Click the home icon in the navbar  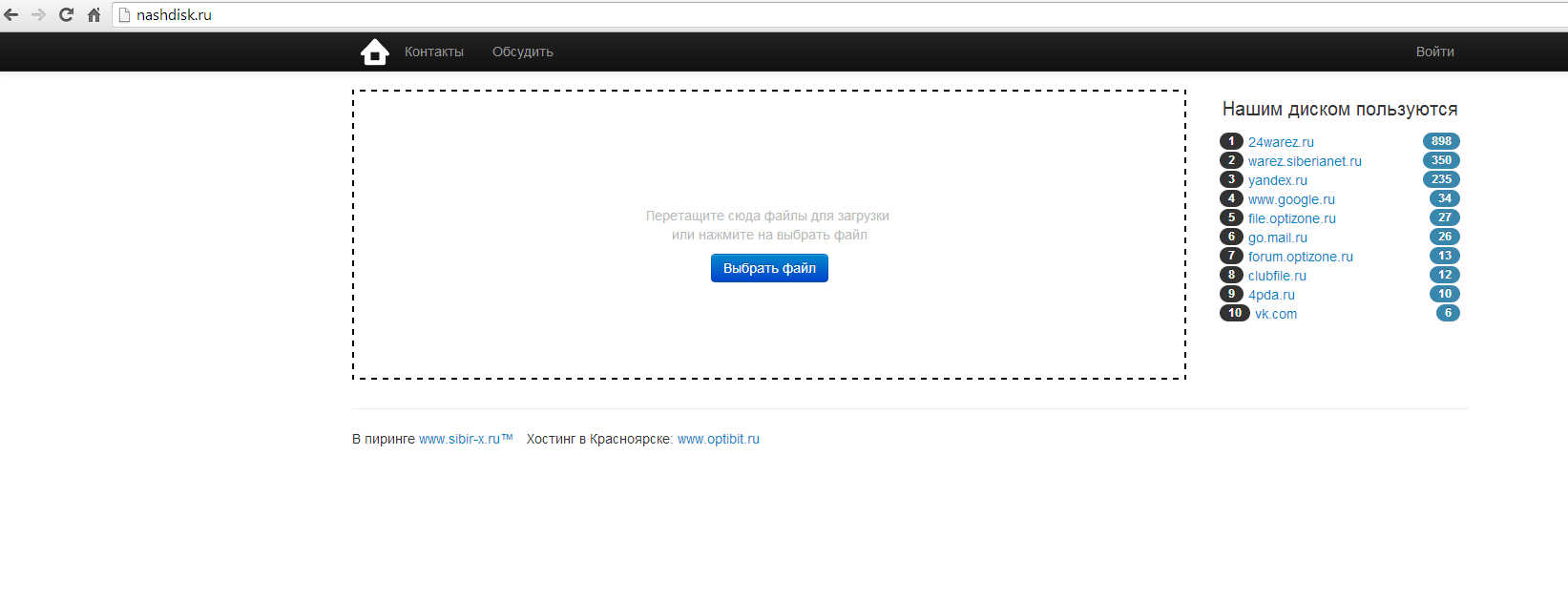tap(374, 52)
